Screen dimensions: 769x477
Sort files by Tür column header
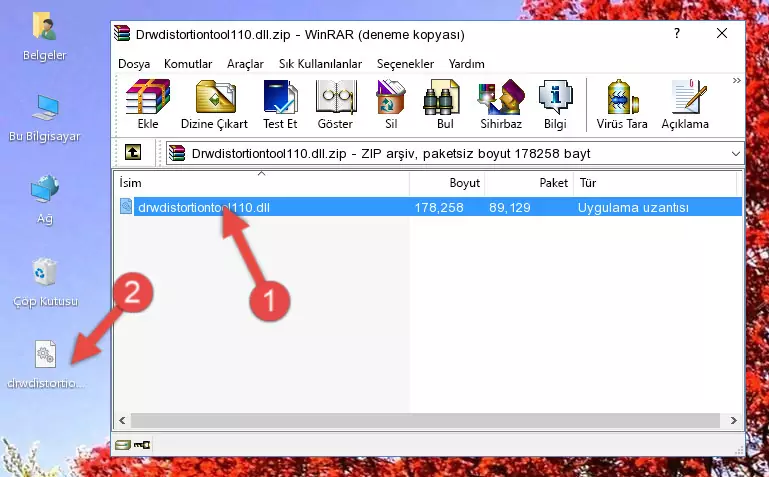coord(655,183)
